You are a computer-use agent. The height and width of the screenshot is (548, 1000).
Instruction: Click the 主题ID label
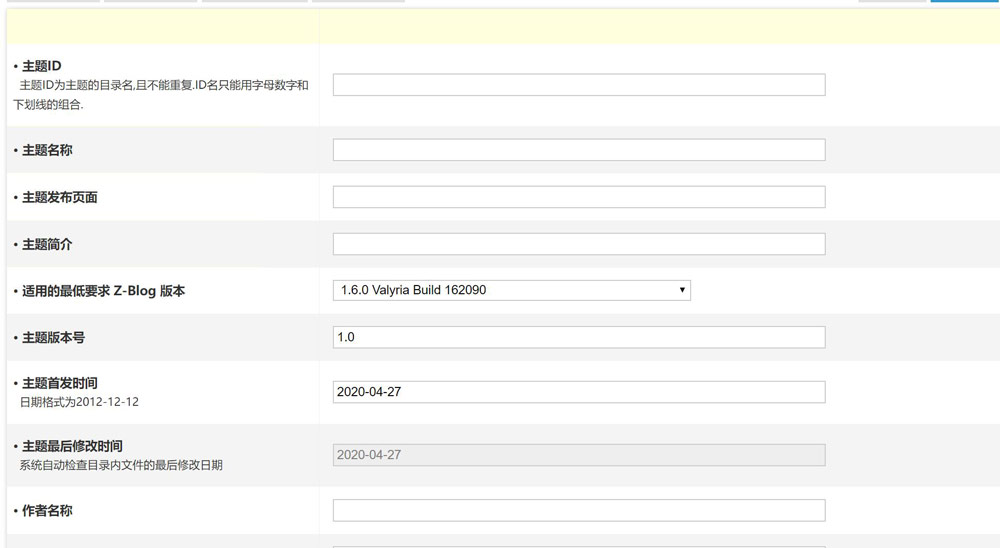41,66
